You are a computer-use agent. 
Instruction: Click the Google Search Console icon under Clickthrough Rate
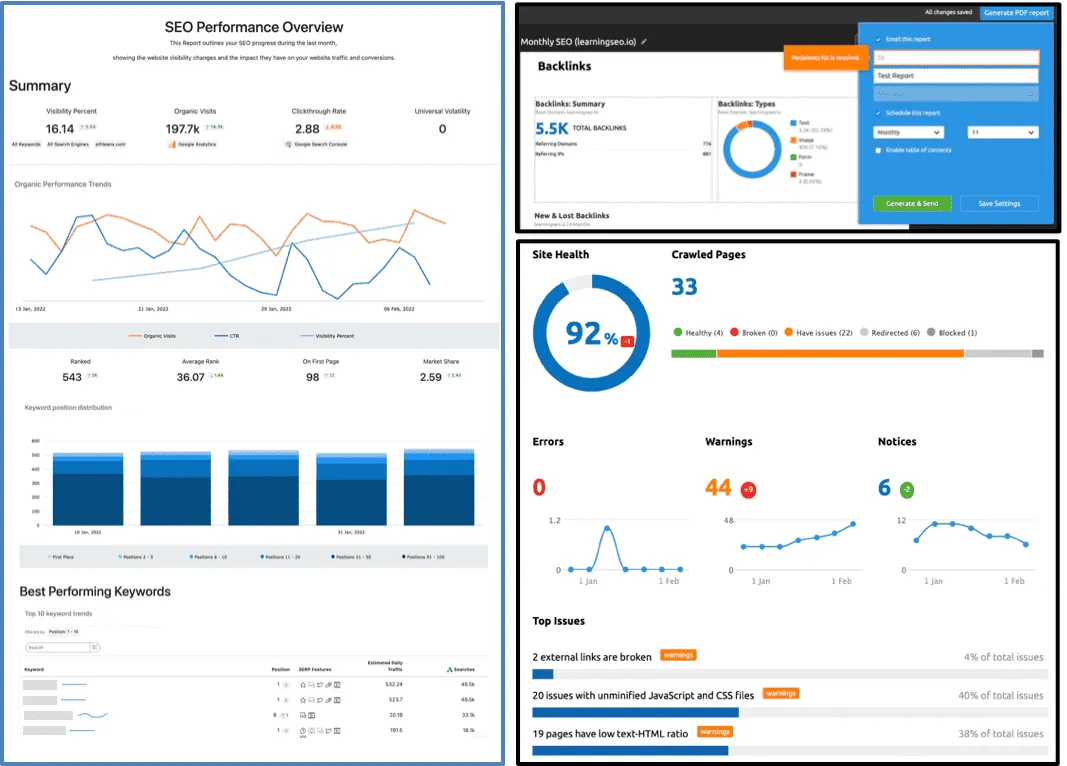tap(290, 144)
